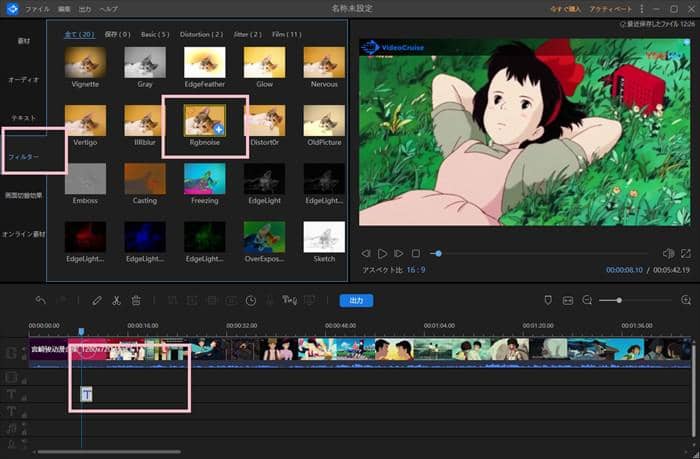Click the main video track icon
700x459 pixels.
11,353
